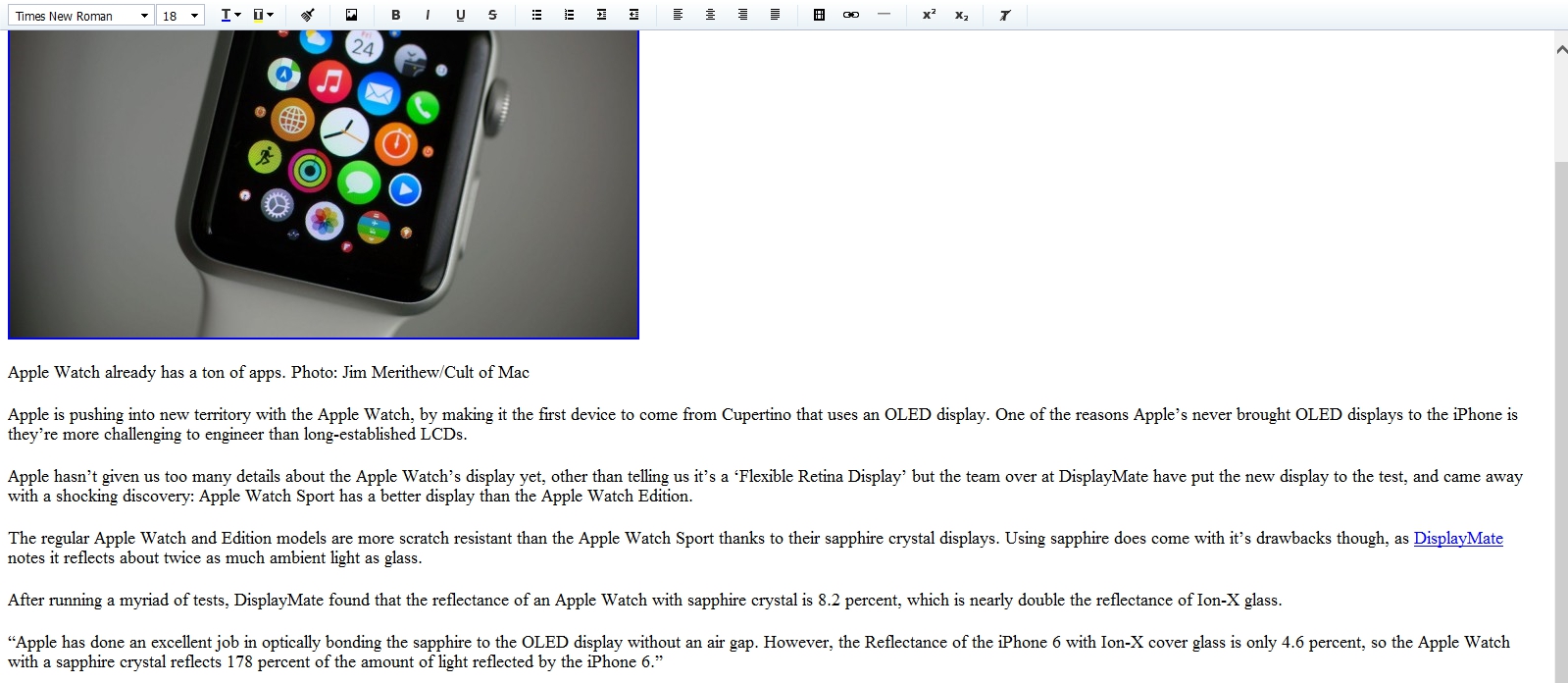Click the paragraph starting 'After running a myriad'
This screenshot has height=683, width=1568.
(645, 600)
